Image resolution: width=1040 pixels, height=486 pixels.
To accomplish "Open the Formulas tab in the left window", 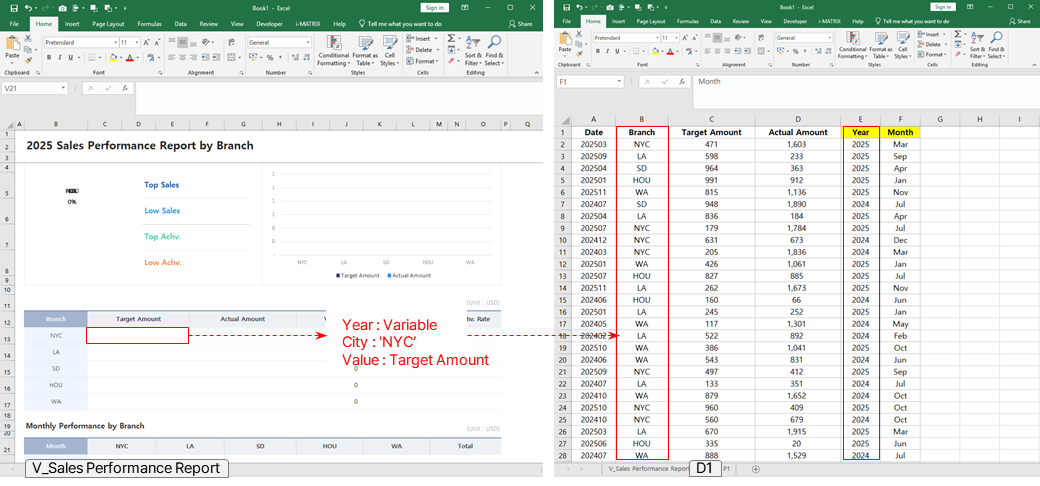I will 149,23.
